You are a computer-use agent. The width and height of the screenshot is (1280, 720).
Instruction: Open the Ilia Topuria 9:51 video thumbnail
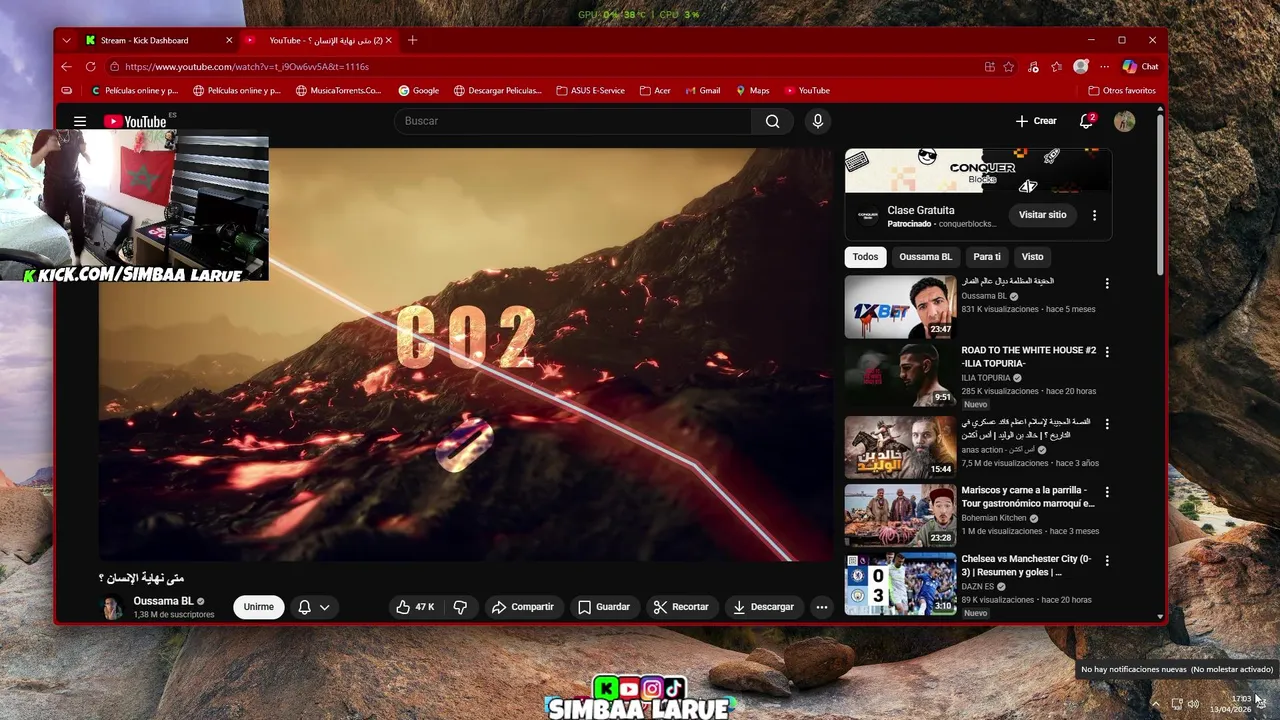pyautogui.click(x=900, y=376)
